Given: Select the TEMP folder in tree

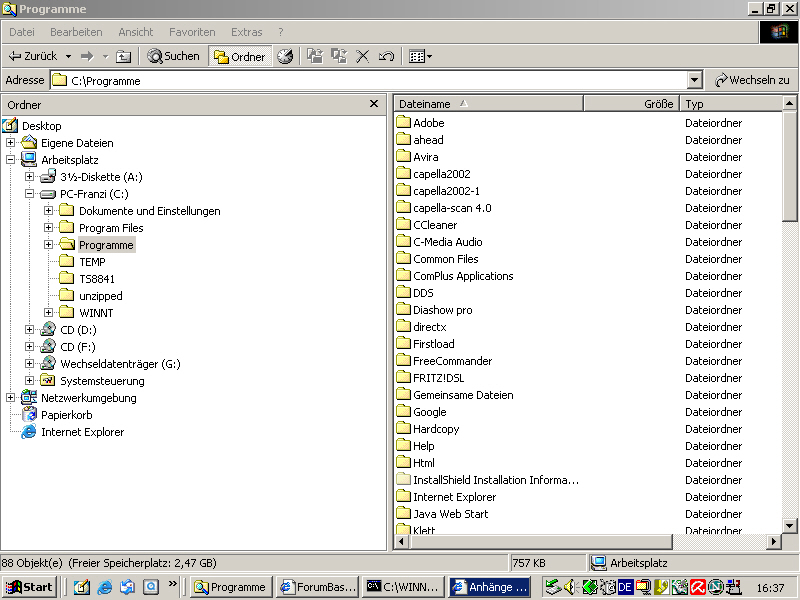Looking at the screenshot, I should pyautogui.click(x=92, y=262).
